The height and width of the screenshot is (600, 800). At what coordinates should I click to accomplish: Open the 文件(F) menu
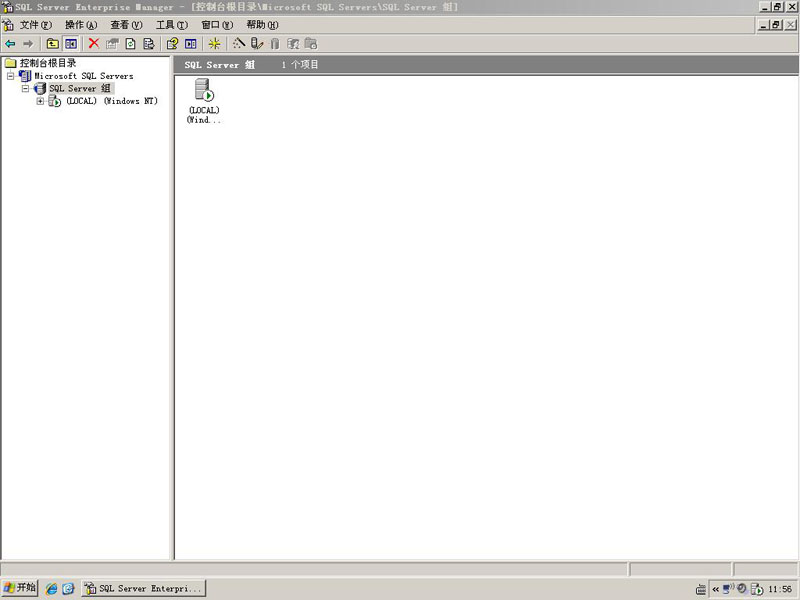point(35,25)
